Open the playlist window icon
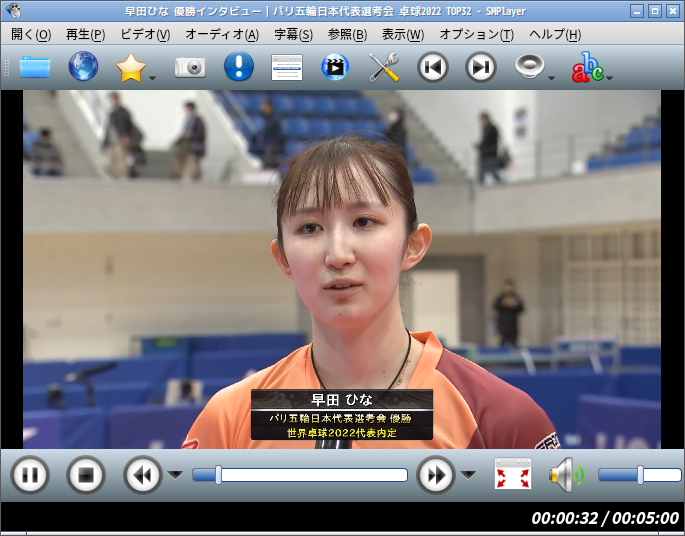This screenshot has width=685, height=536. coord(287,67)
